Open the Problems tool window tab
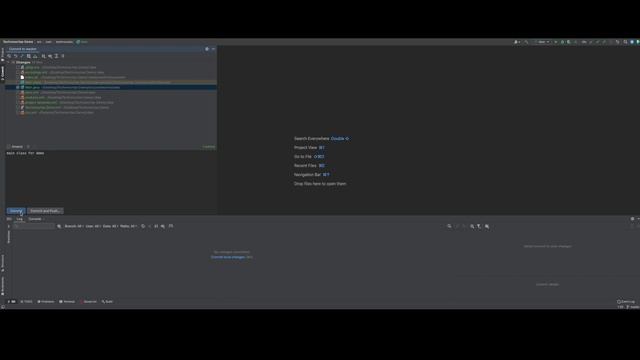The height and width of the screenshot is (360, 640). (46, 302)
